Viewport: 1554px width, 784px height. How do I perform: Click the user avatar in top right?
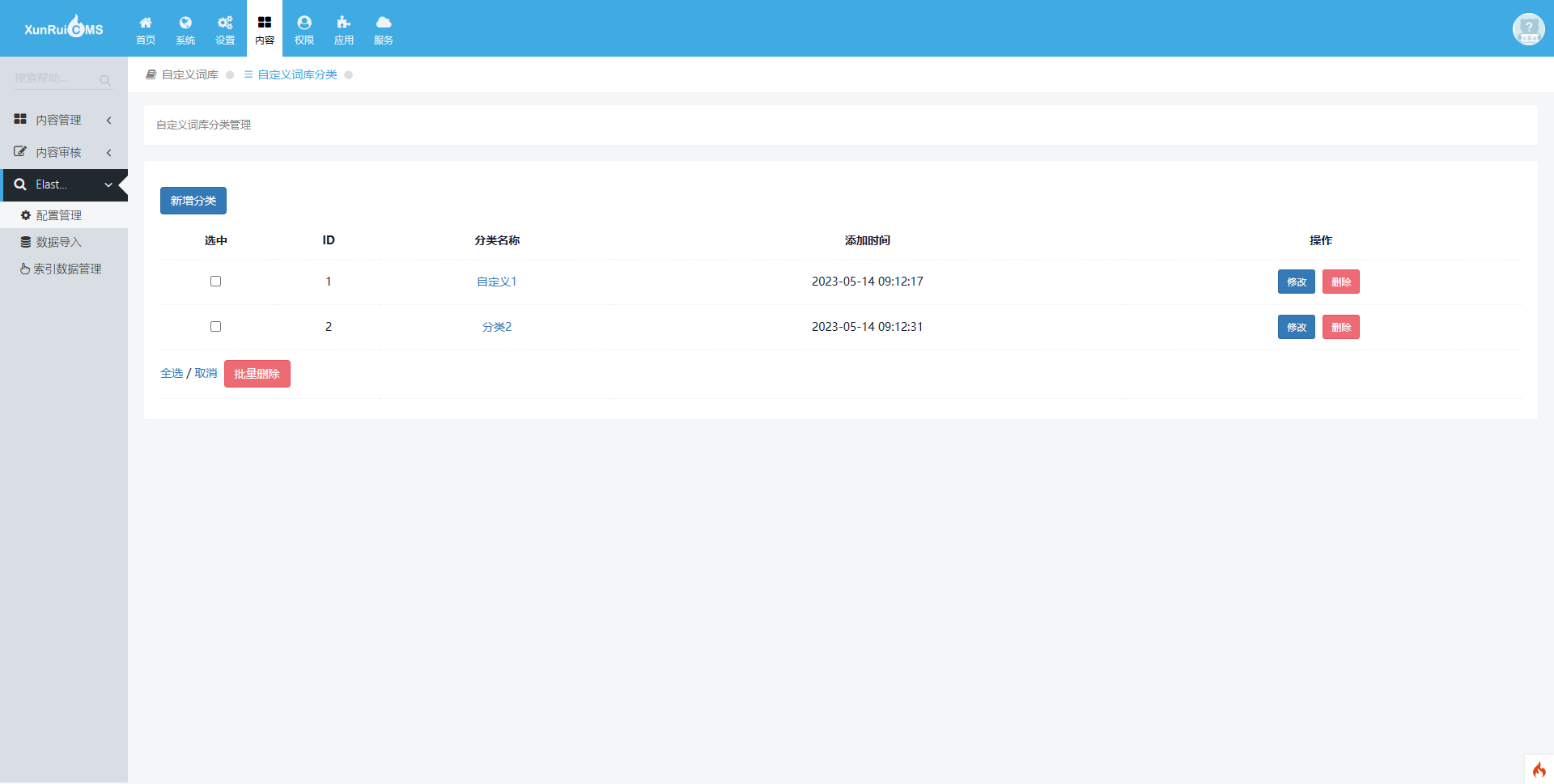[1528, 29]
